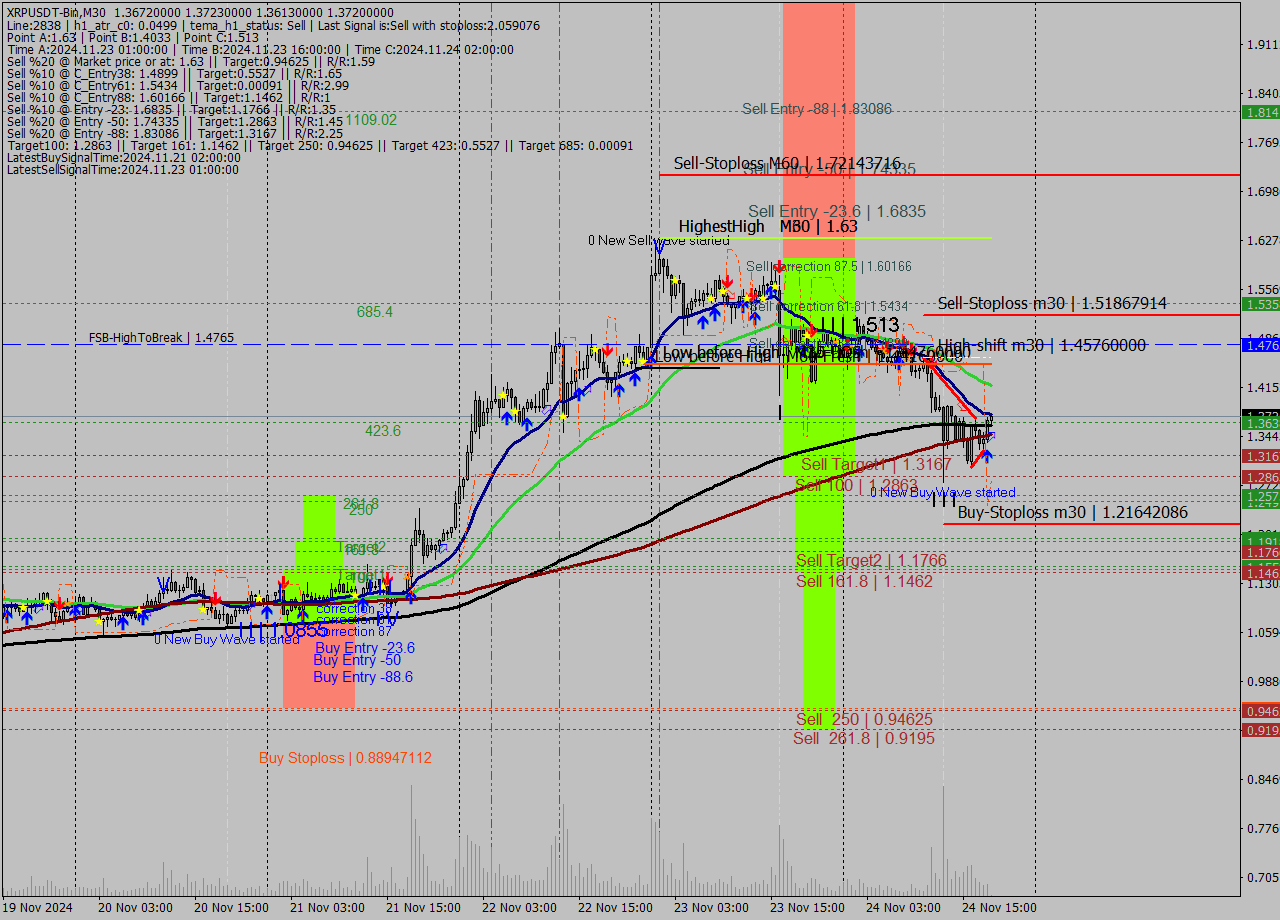Click the 685.4 Fibonacci level label
Image resolution: width=1280 pixels, height=920 pixels.
pyautogui.click(x=375, y=313)
